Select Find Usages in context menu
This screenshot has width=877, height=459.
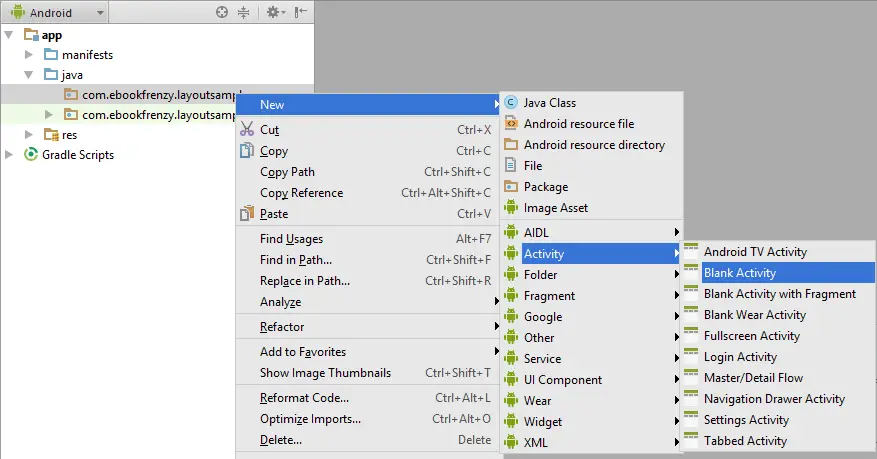(292, 239)
